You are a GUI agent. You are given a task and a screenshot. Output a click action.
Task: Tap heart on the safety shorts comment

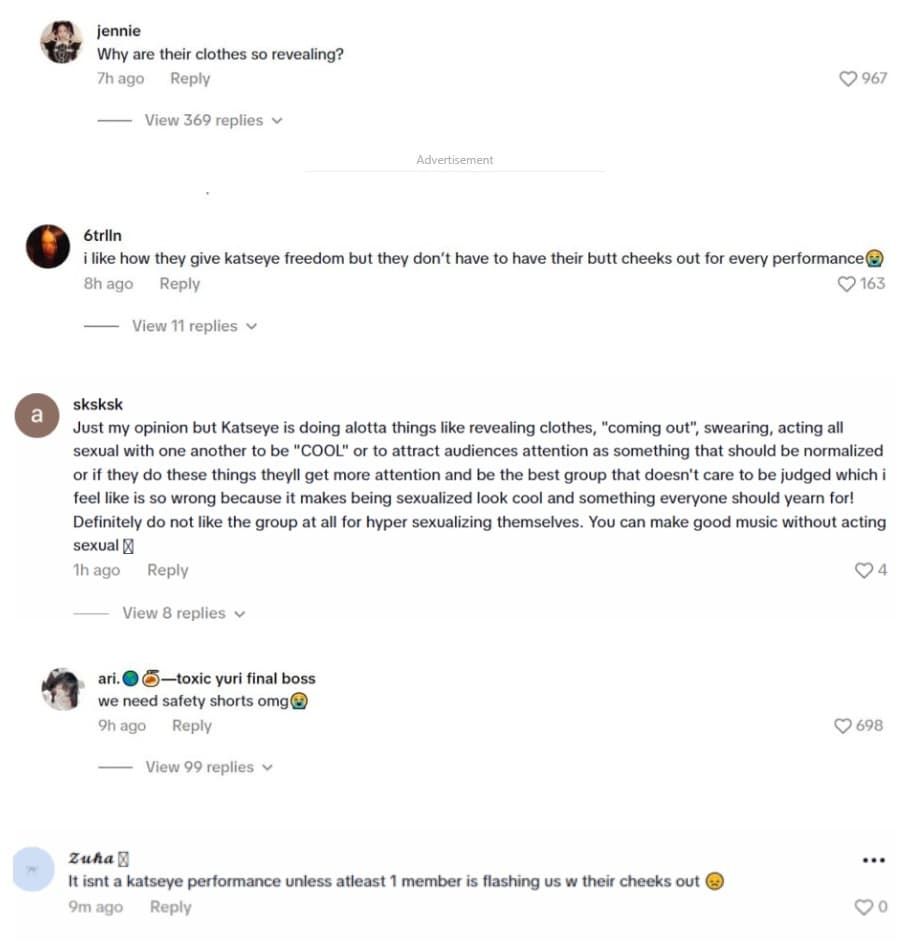(844, 725)
